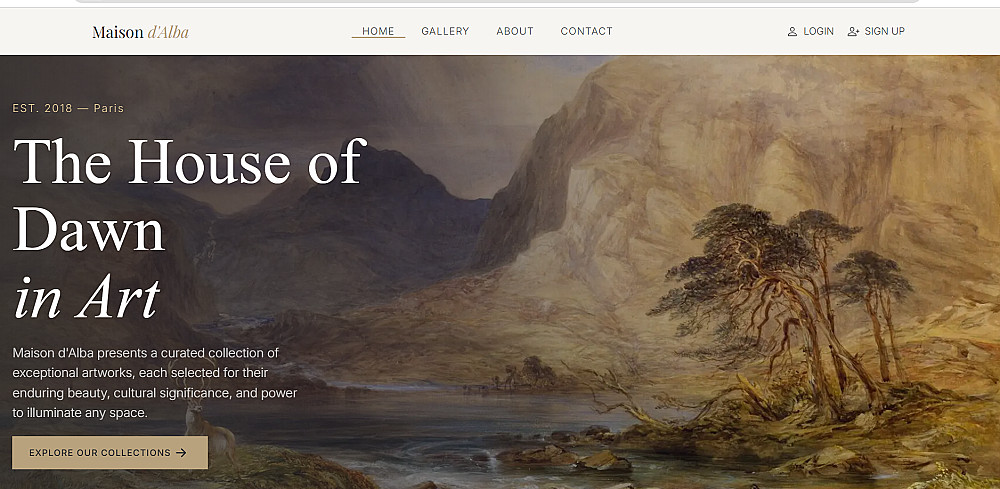Click the LOGIN text link
This screenshot has width=1000, height=489.
point(818,31)
